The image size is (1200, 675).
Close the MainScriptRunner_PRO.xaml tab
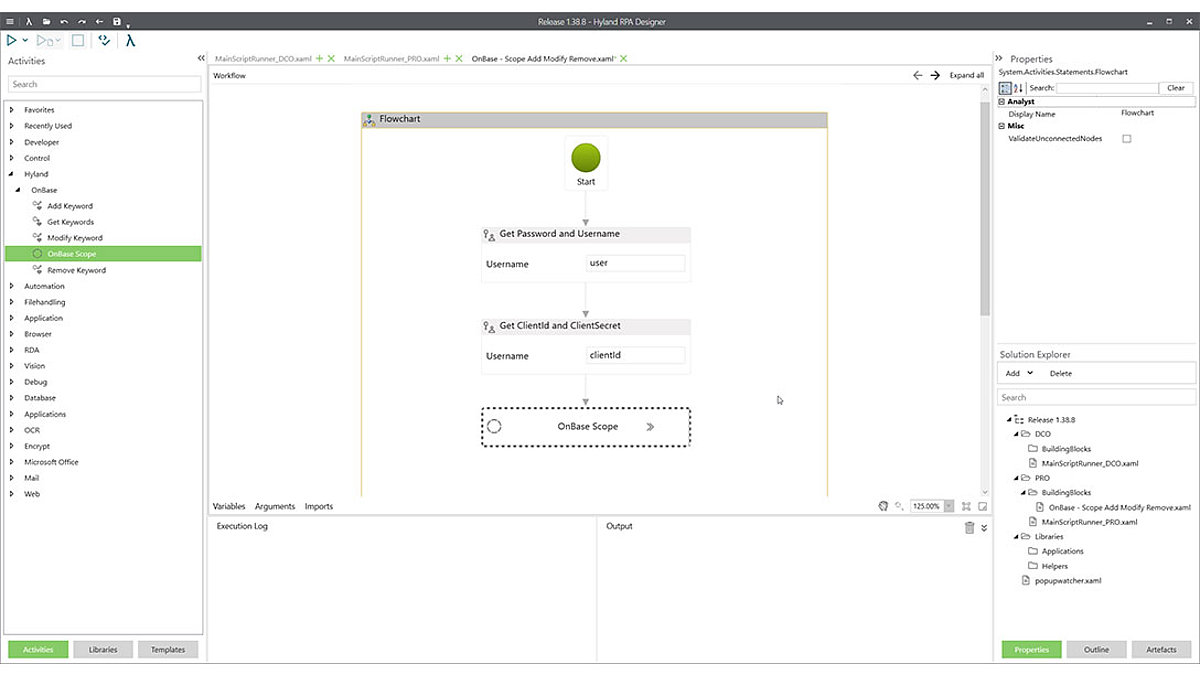pyautogui.click(x=459, y=59)
